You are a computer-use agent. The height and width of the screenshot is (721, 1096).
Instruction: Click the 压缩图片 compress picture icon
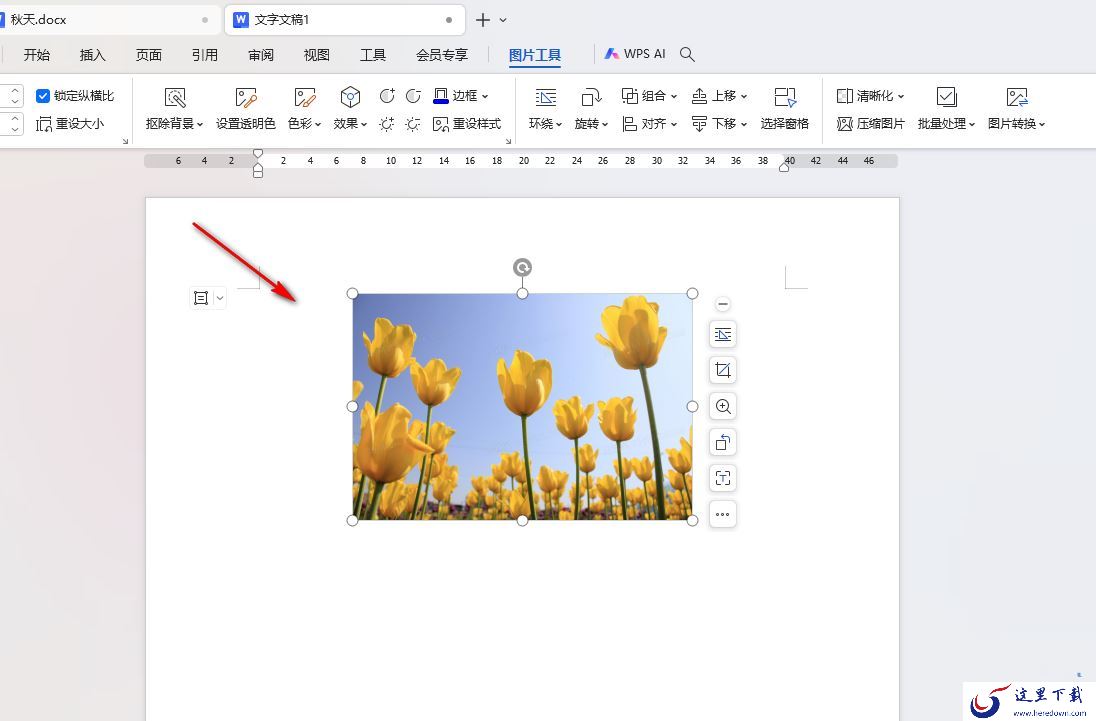[x=844, y=124]
